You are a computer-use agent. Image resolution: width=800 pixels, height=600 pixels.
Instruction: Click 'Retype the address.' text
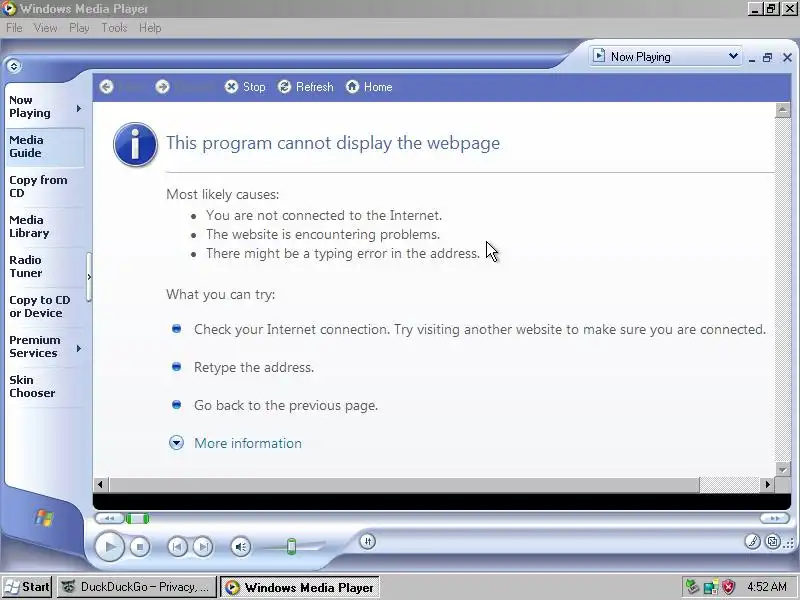(x=254, y=367)
